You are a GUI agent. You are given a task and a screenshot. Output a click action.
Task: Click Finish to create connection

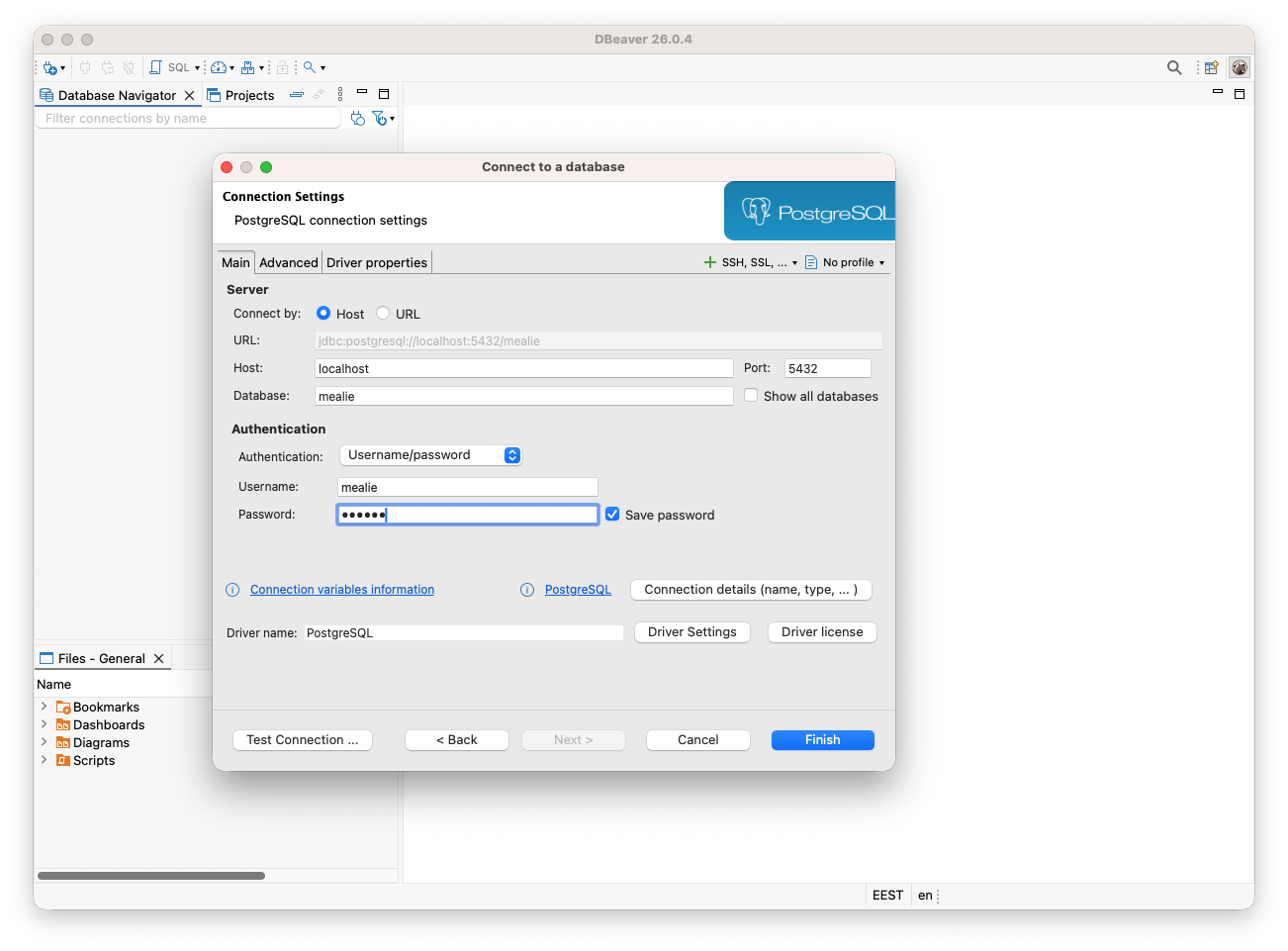823,739
